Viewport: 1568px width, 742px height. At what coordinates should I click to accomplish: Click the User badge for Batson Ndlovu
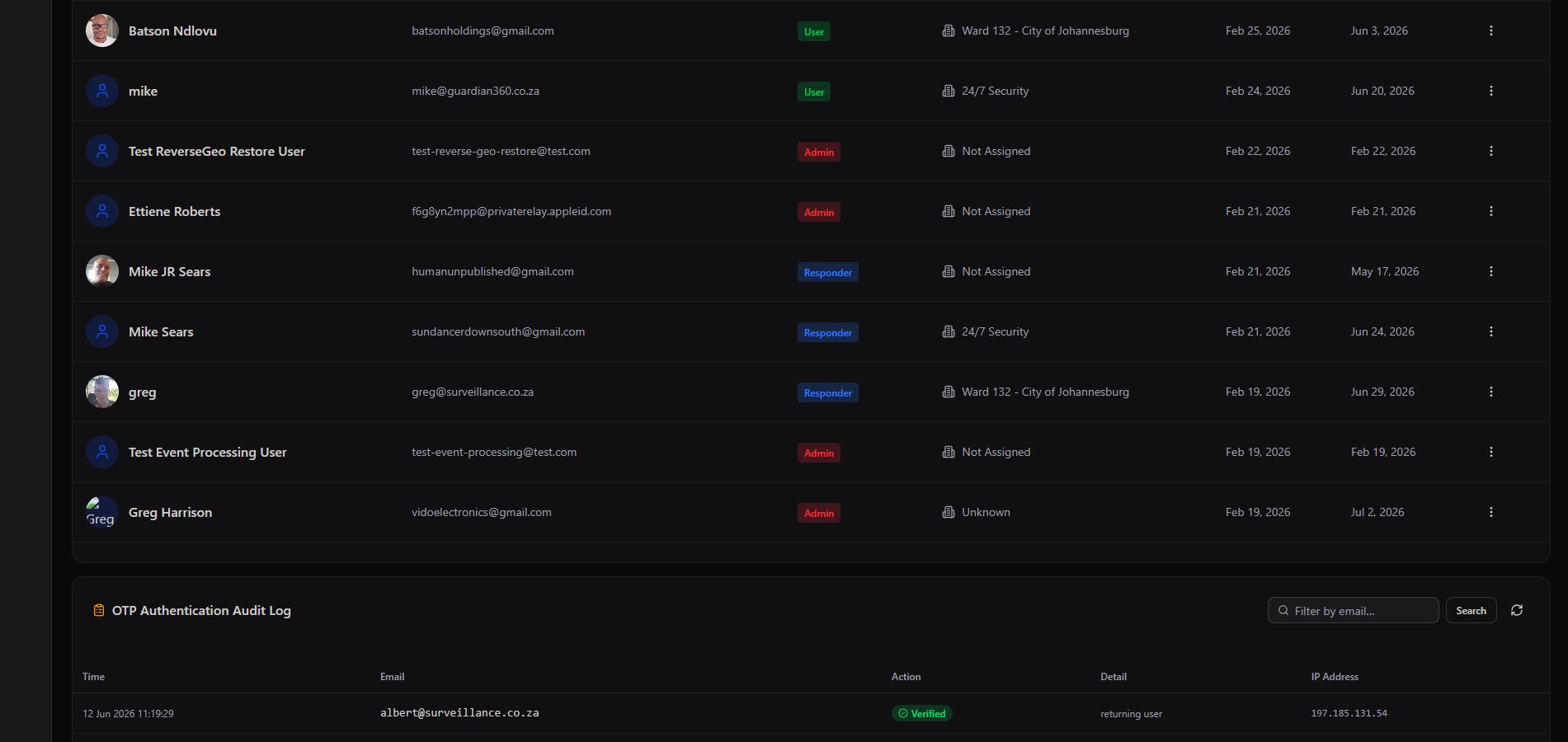click(x=813, y=32)
